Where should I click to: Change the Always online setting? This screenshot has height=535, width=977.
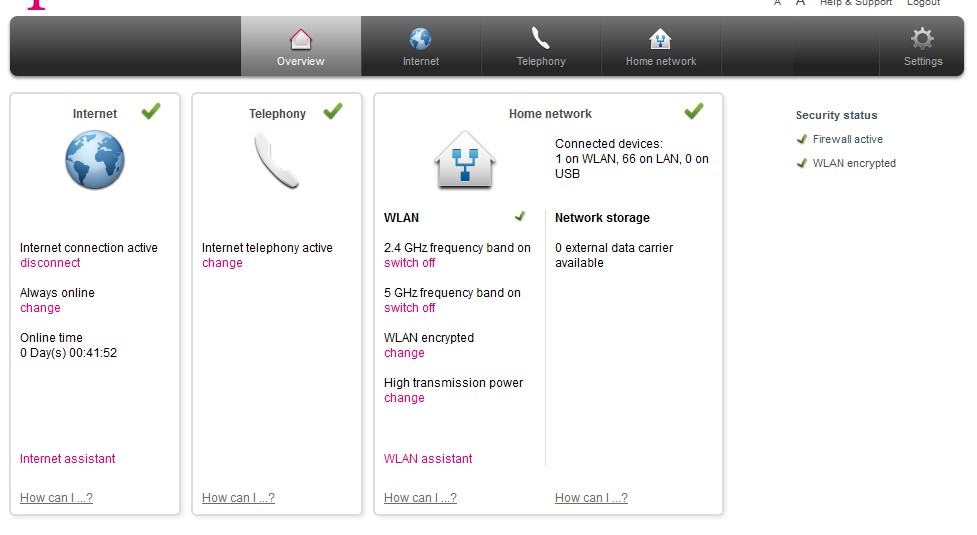tap(40, 308)
